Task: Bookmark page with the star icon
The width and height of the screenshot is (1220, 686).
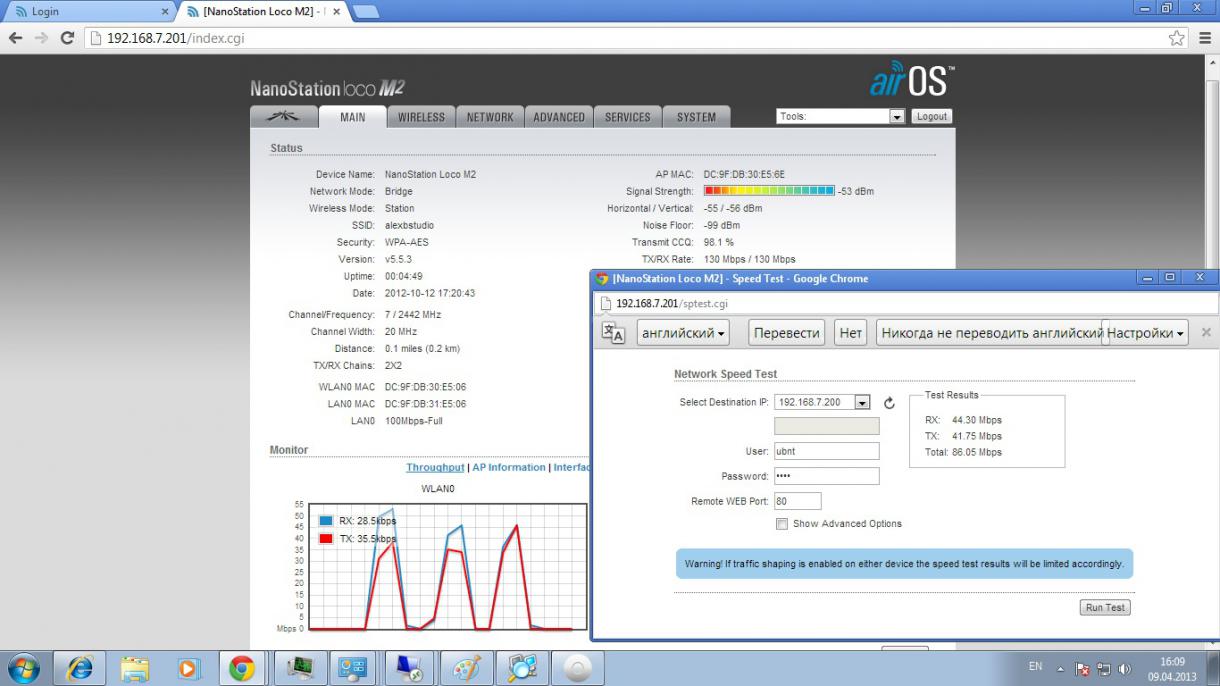Action: tap(1177, 38)
